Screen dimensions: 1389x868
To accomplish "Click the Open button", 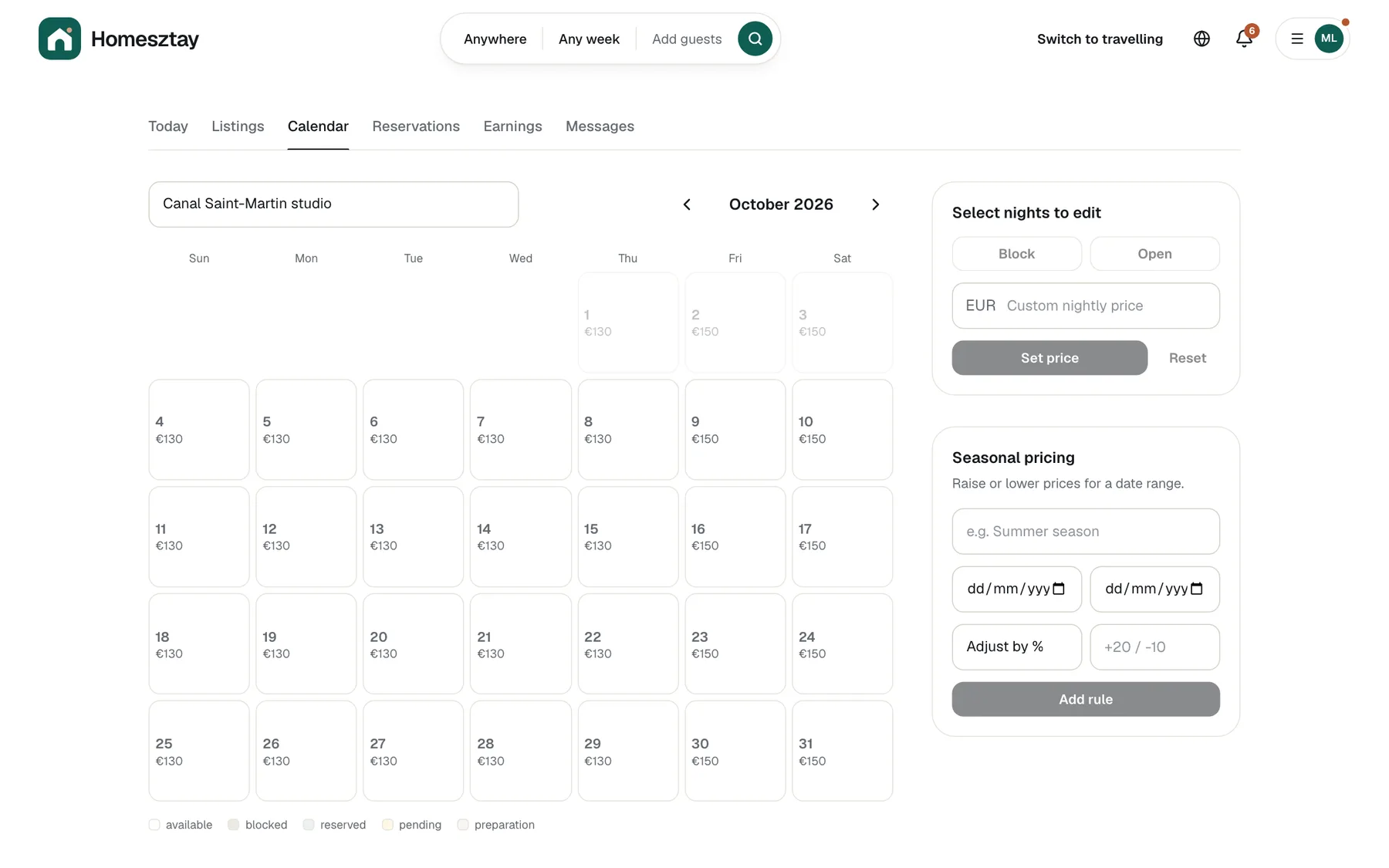I will pyautogui.click(x=1154, y=254).
